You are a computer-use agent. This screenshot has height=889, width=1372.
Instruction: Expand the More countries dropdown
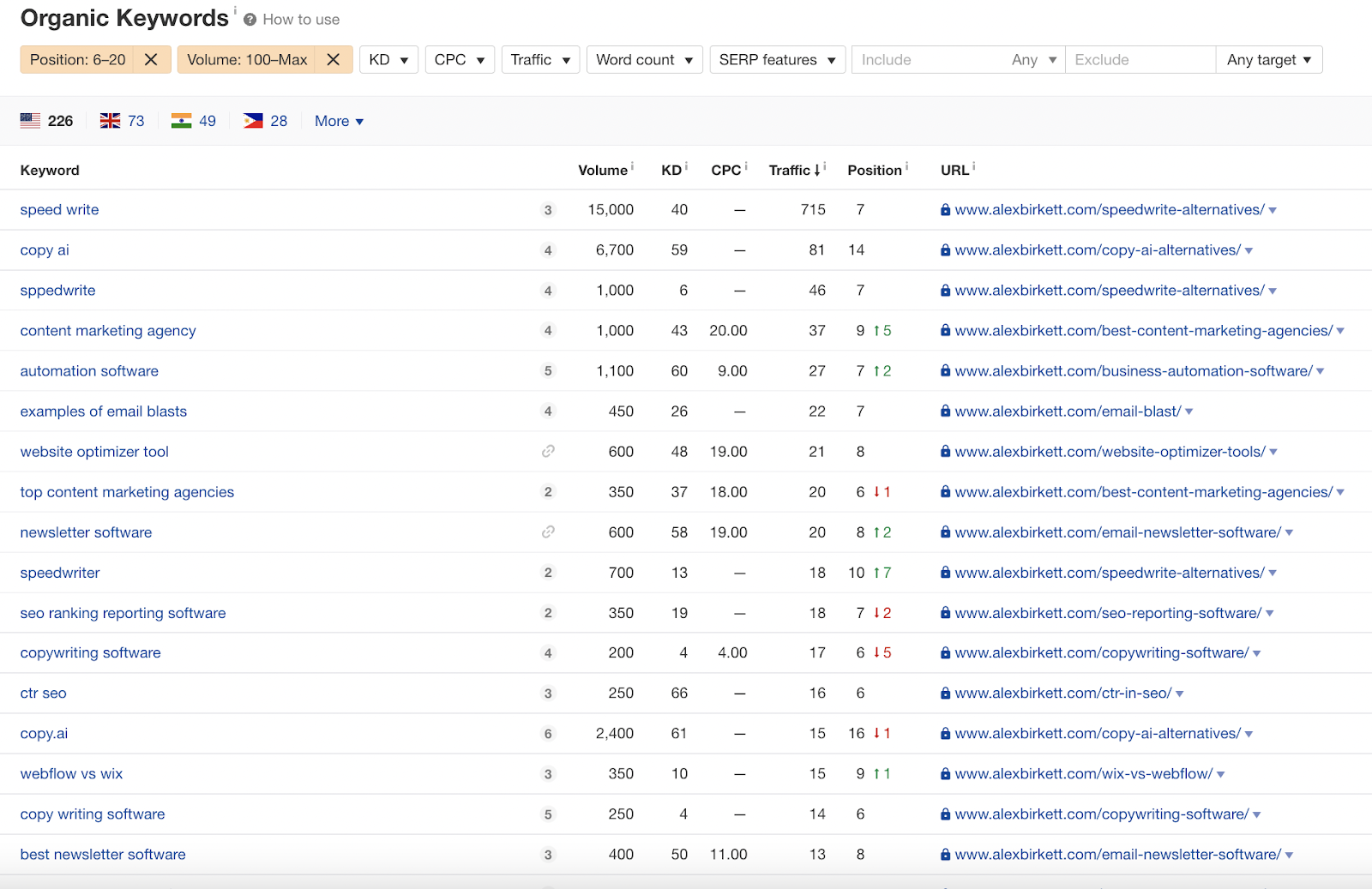click(x=340, y=122)
